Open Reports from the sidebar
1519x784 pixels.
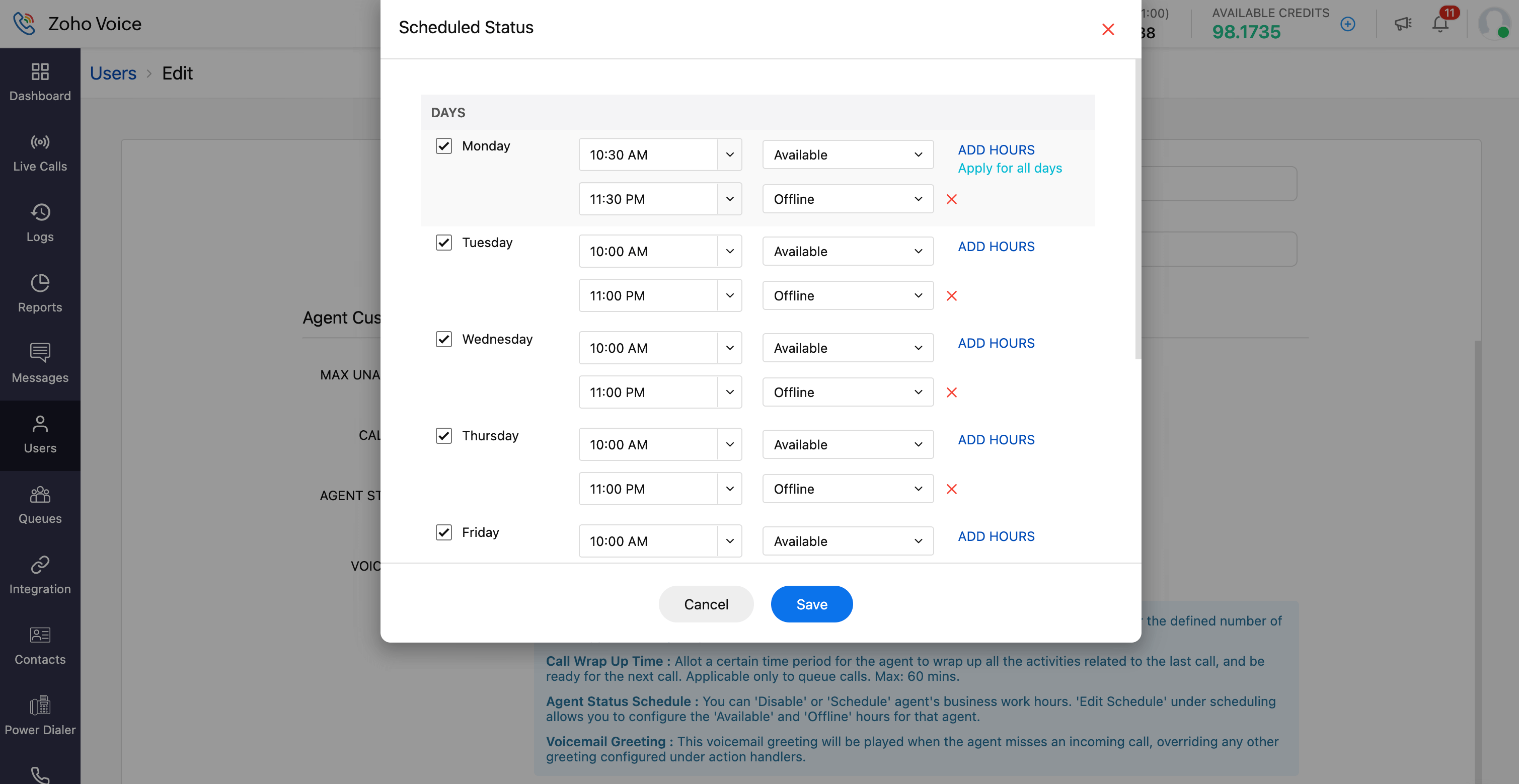point(40,293)
